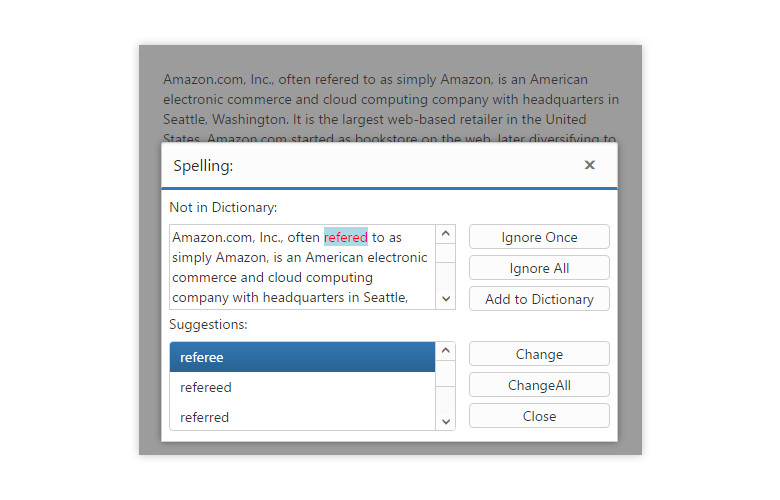Select the 'referee' suggestion
Viewport: 780px width, 500px height.
[x=302, y=357]
